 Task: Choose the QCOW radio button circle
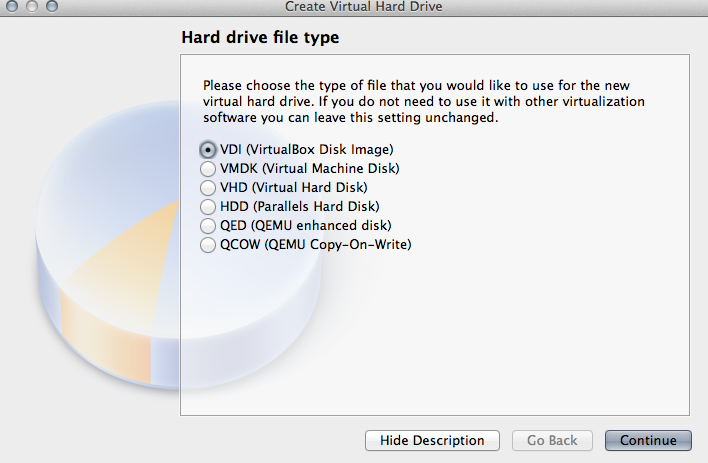click(208, 244)
